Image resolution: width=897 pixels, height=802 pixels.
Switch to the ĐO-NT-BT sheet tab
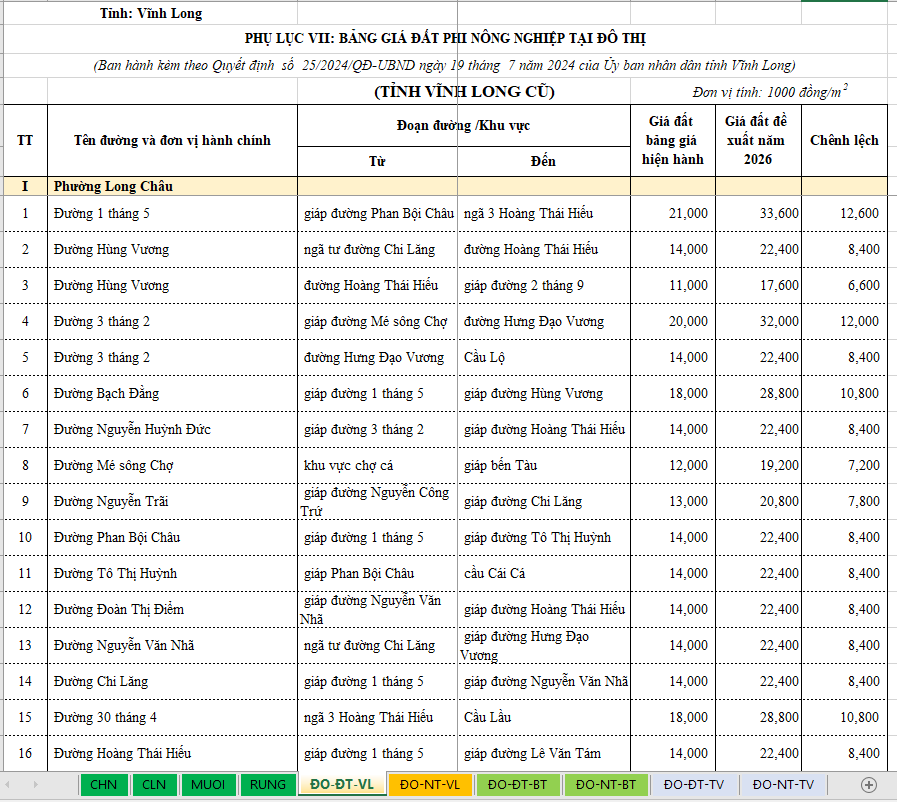(605, 785)
